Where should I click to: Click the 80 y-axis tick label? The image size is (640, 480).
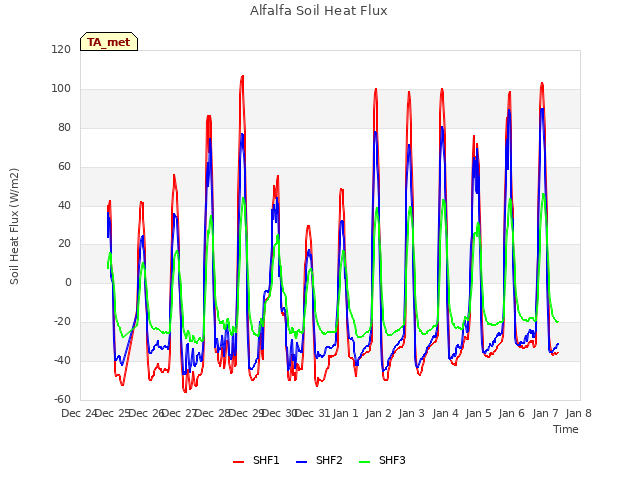(x=64, y=127)
